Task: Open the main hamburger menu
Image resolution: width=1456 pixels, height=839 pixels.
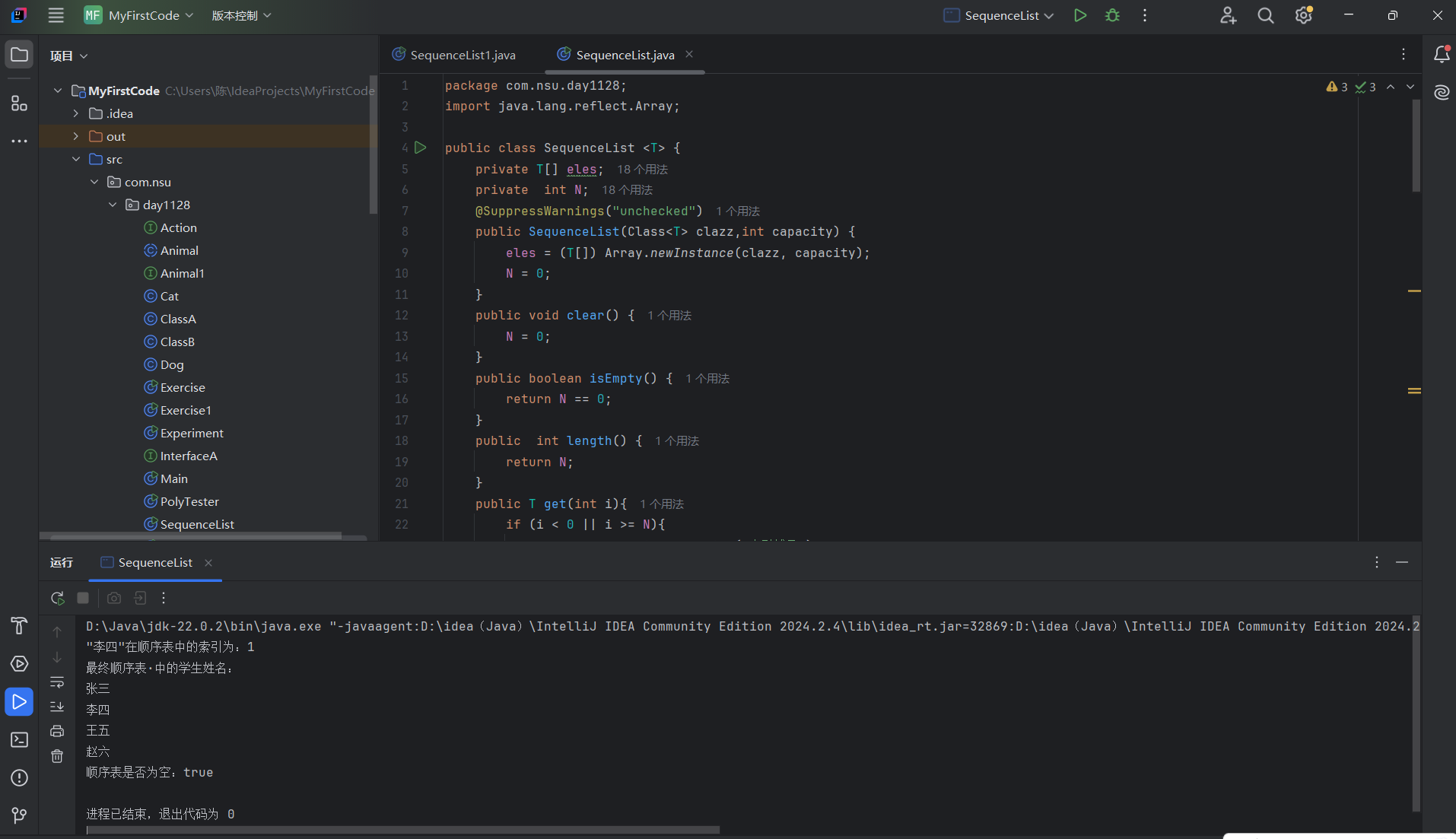Action: (56, 15)
